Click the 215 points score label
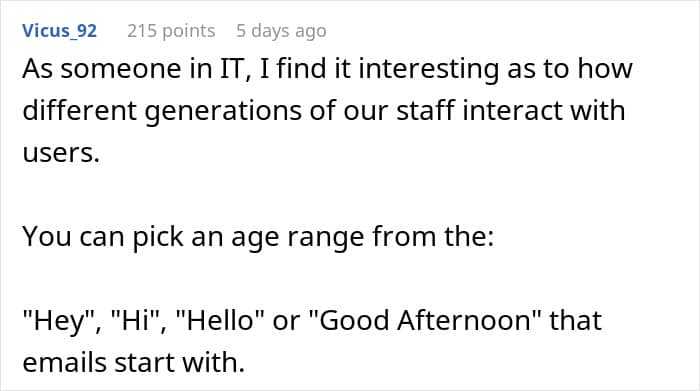This screenshot has height=391, width=700. (x=171, y=31)
